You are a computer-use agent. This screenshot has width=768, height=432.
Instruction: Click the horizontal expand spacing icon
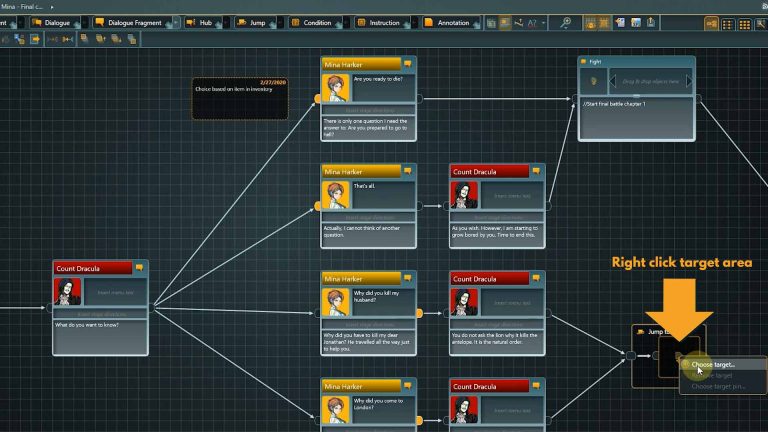tap(68, 39)
